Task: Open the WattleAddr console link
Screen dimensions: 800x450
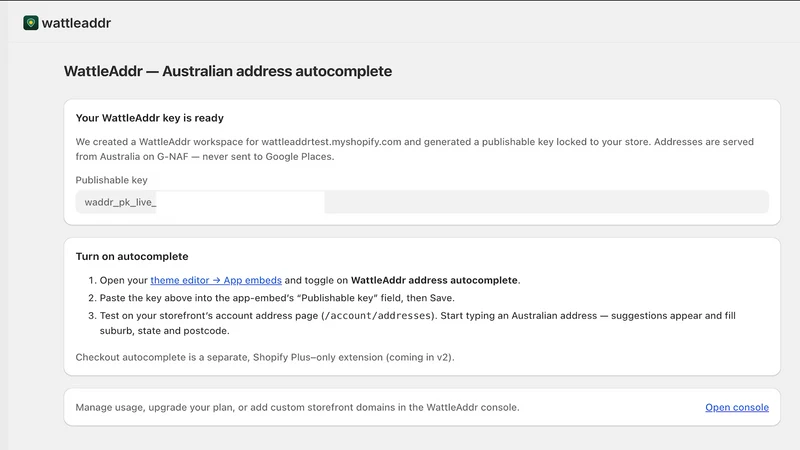Action: (x=737, y=407)
